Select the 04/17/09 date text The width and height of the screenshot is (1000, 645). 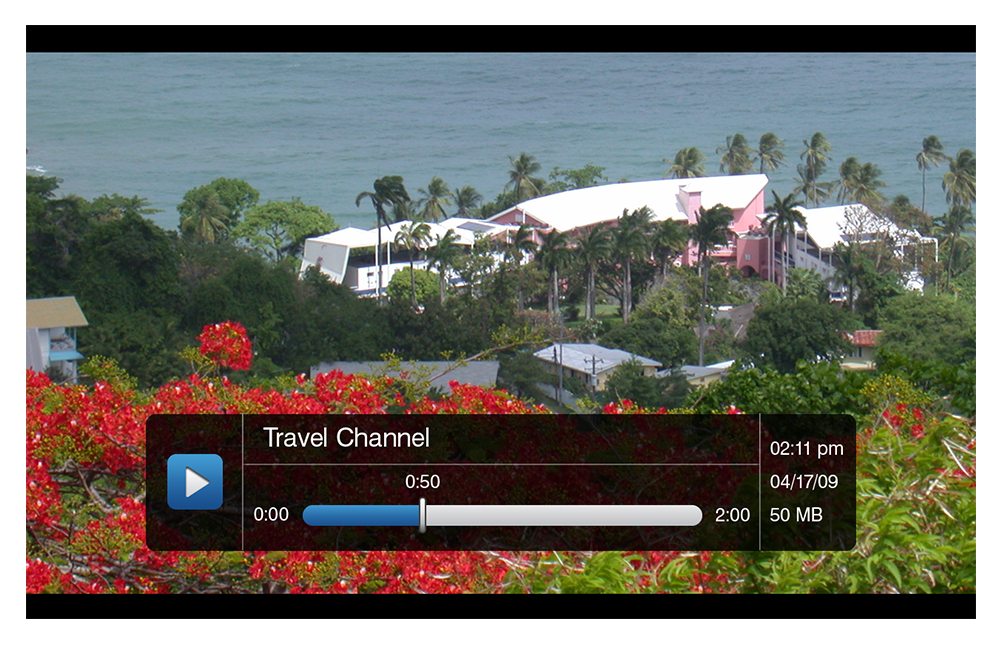coord(804,482)
